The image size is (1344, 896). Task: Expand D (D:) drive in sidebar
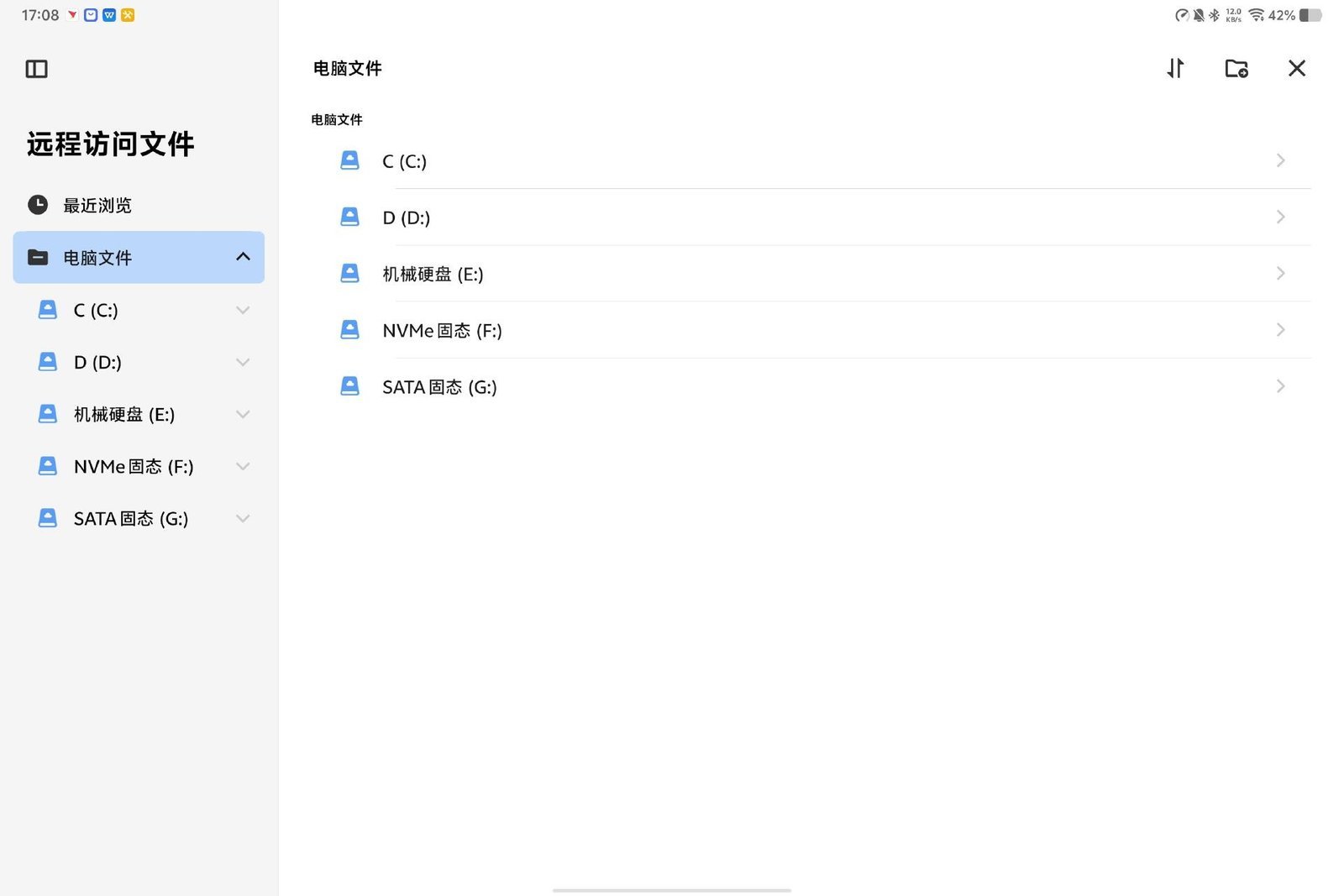point(243,362)
